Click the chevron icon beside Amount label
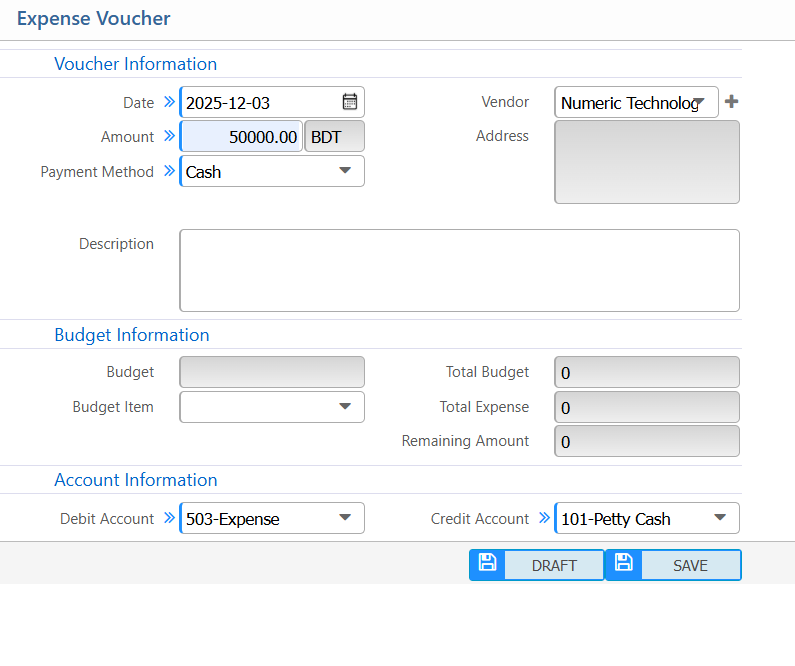795x666 pixels. point(169,136)
